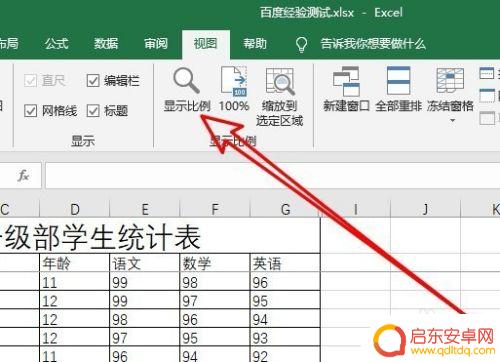The width and height of the screenshot is (500, 362).
Task: Toggle the Formula Bar (编辑栏) checkbox
Action: [x=93, y=80]
